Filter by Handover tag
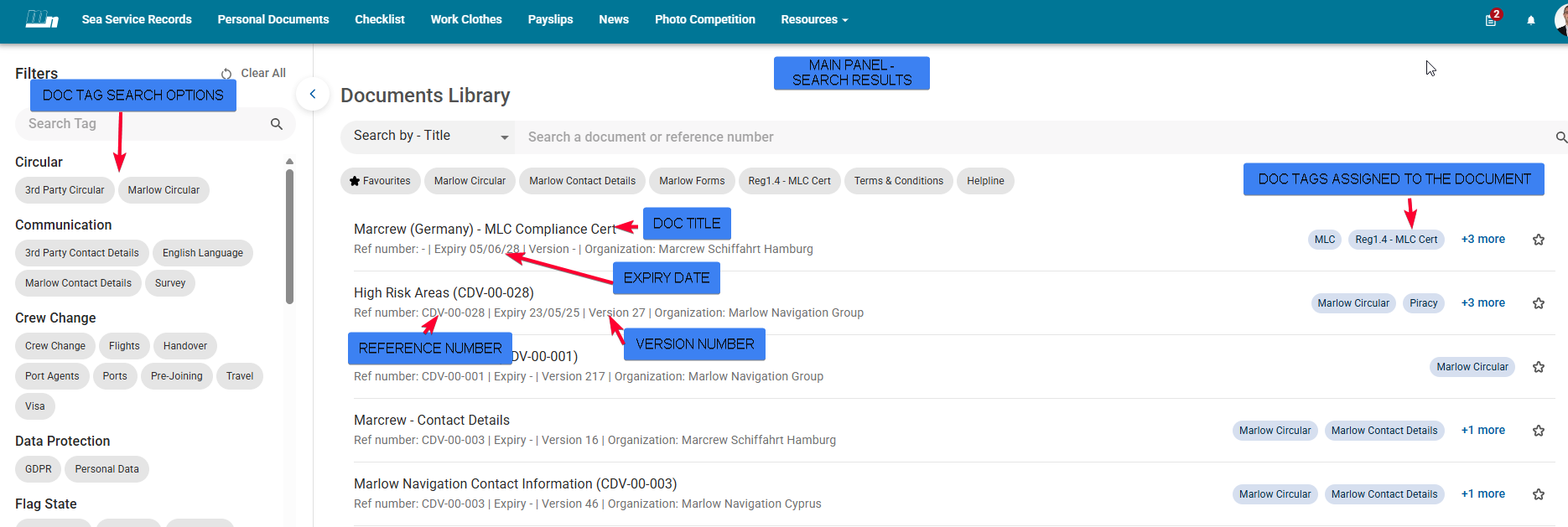This screenshot has width=1568, height=527. [185, 346]
